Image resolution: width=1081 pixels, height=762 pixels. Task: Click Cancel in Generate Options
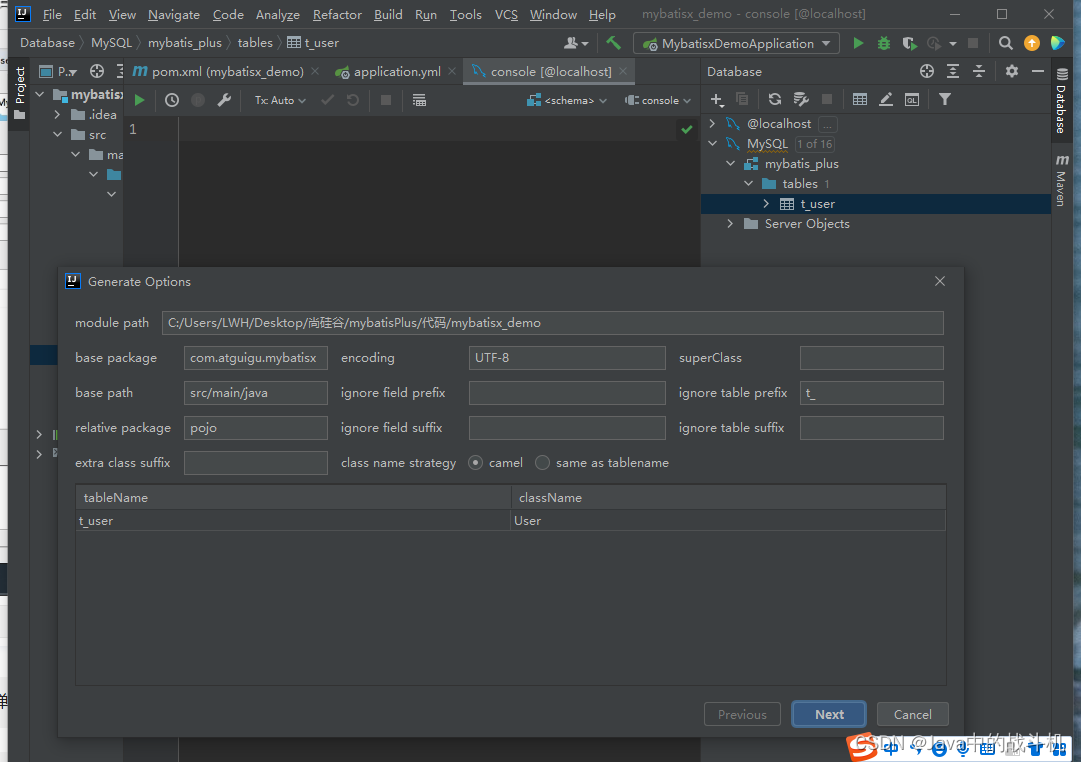pos(912,714)
